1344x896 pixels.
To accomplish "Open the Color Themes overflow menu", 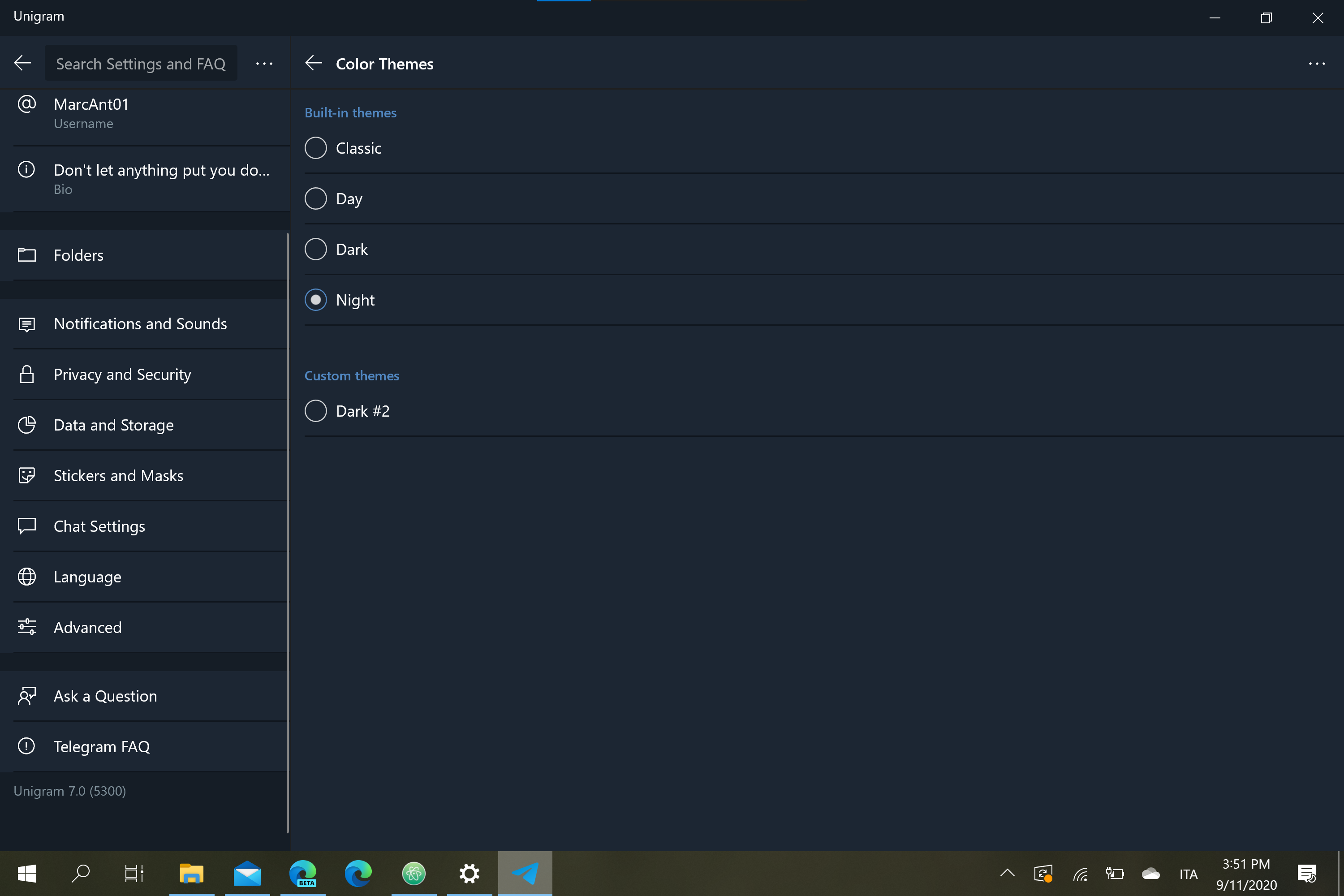I will coord(1317,64).
